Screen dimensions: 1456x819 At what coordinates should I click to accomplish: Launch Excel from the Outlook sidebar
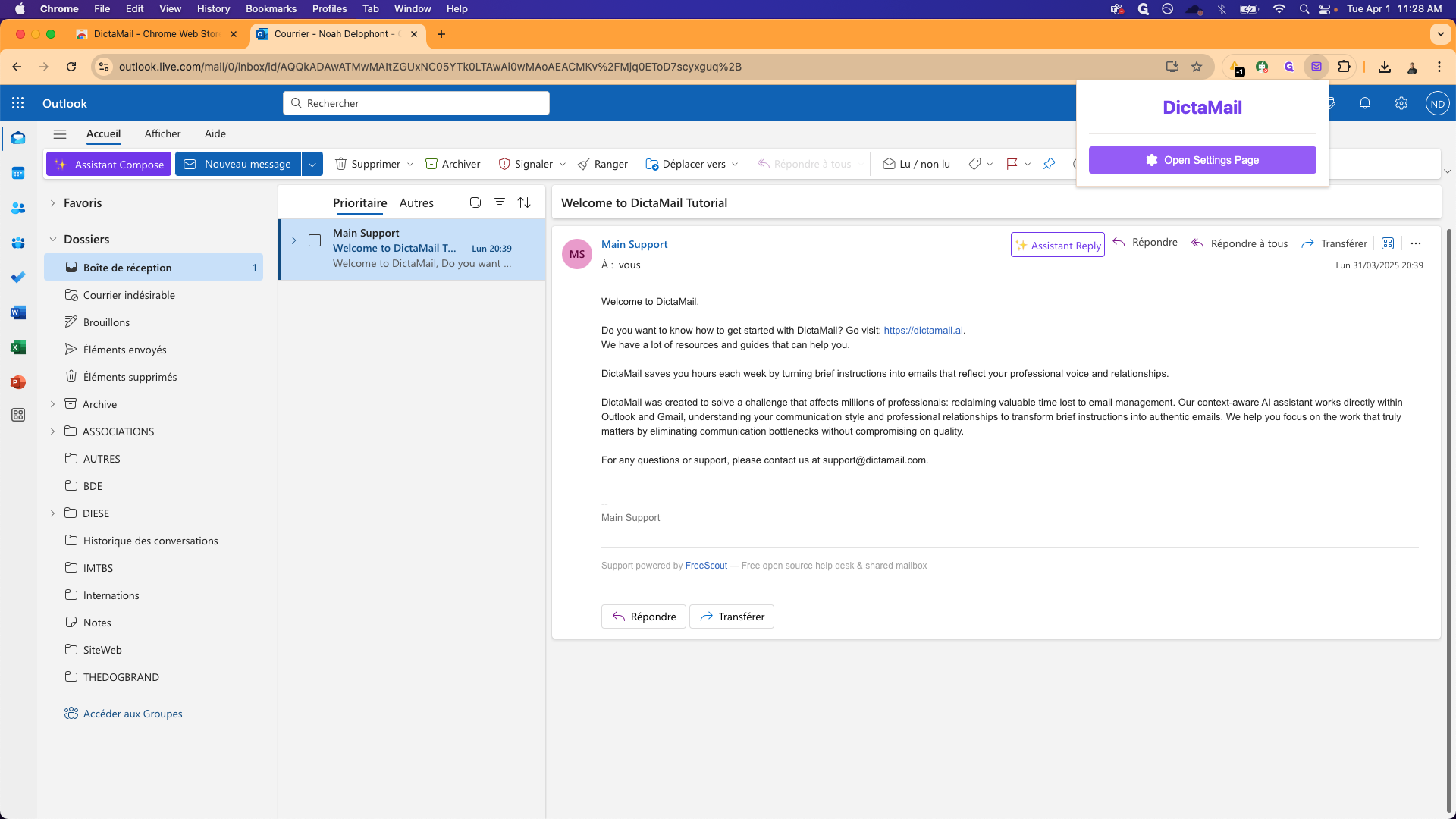point(18,347)
